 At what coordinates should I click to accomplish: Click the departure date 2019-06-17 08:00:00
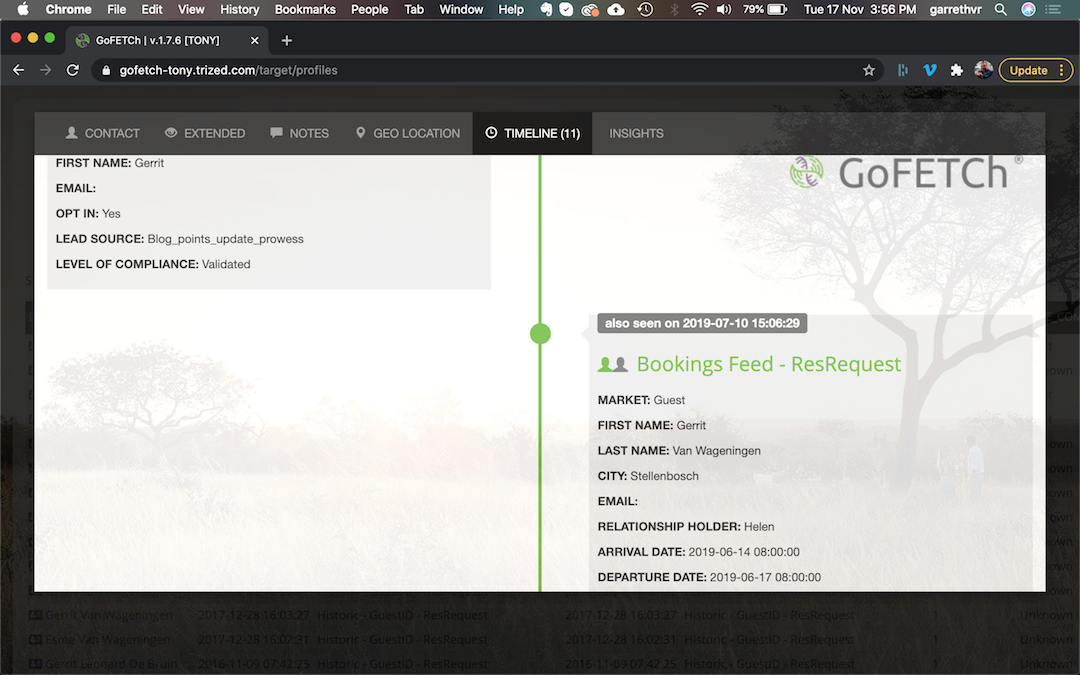pyautogui.click(x=765, y=577)
